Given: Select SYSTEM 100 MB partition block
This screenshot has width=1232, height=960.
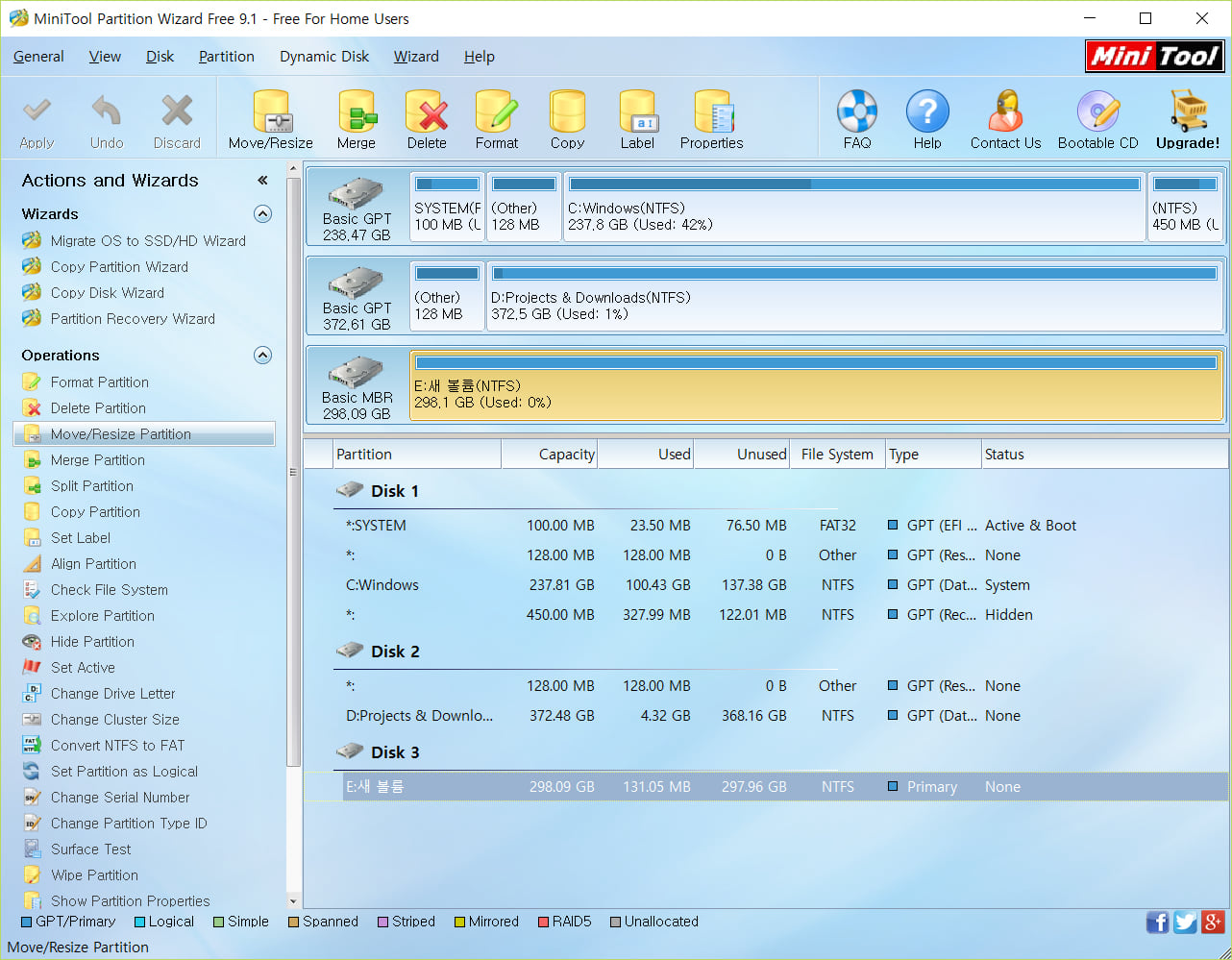Looking at the screenshot, I should pos(447,206).
